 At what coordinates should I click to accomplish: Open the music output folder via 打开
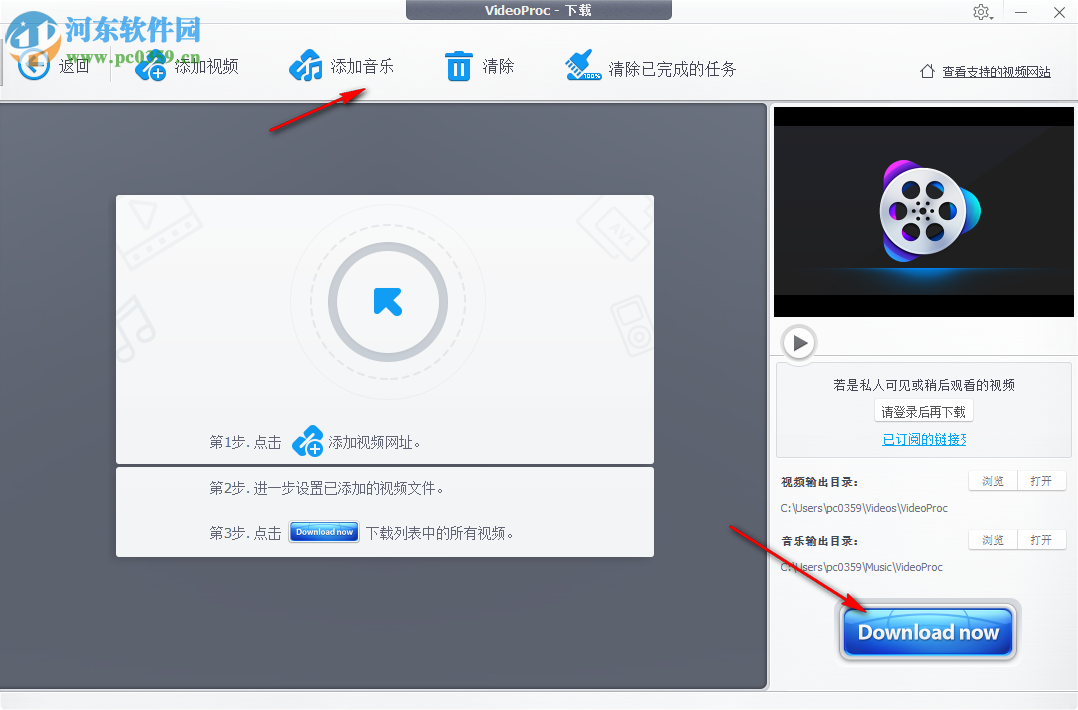coord(1041,539)
